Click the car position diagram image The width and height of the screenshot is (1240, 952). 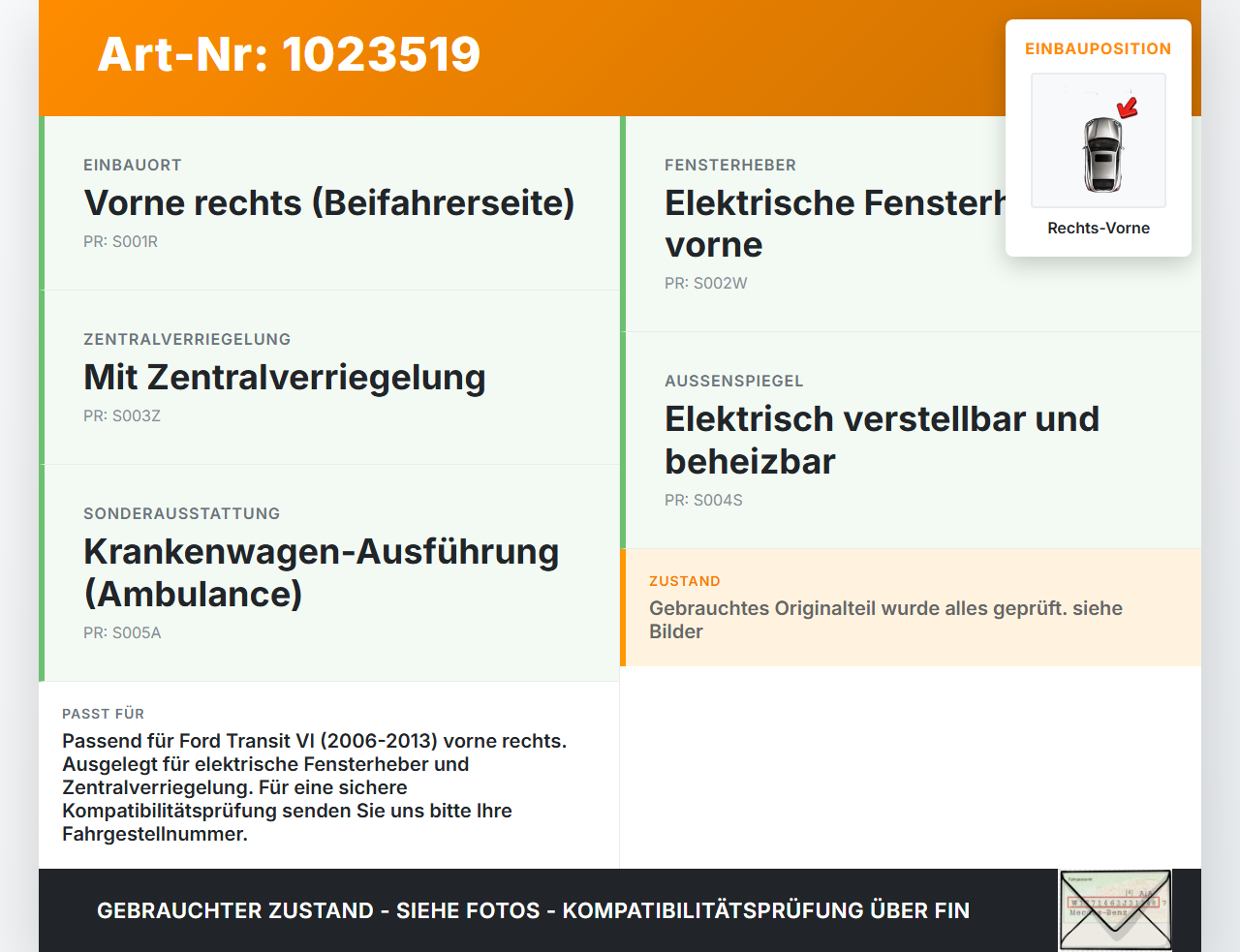click(1099, 140)
